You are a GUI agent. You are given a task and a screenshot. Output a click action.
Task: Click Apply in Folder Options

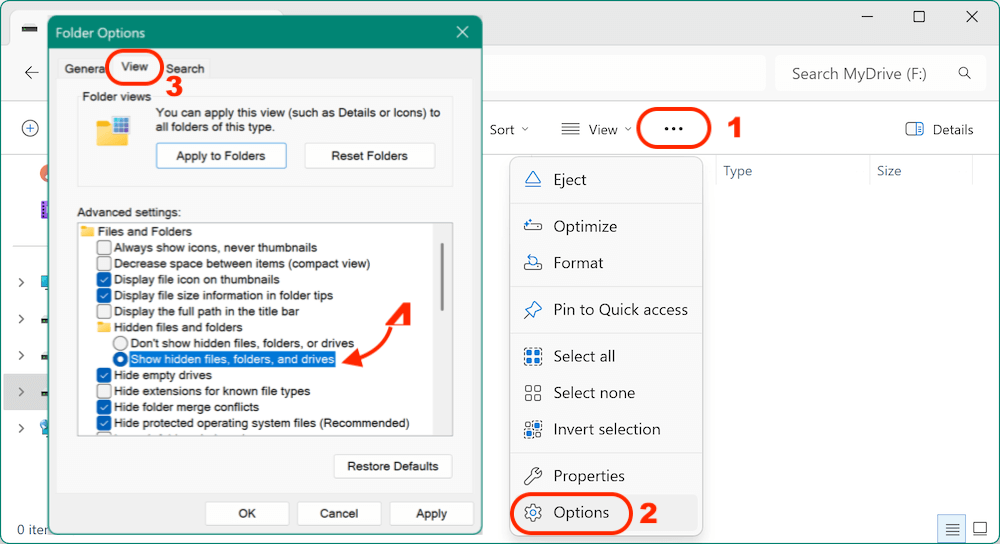[x=431, y=513]
